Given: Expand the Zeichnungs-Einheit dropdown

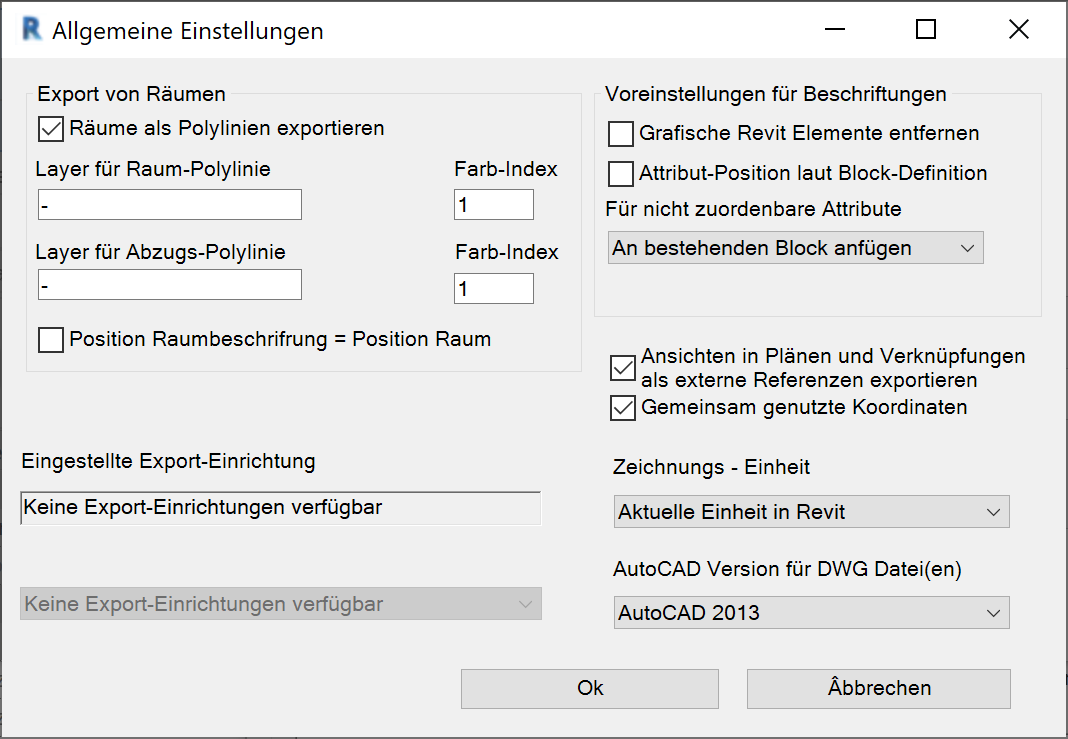Looking at the screenshot, I should tap(811, 512).
